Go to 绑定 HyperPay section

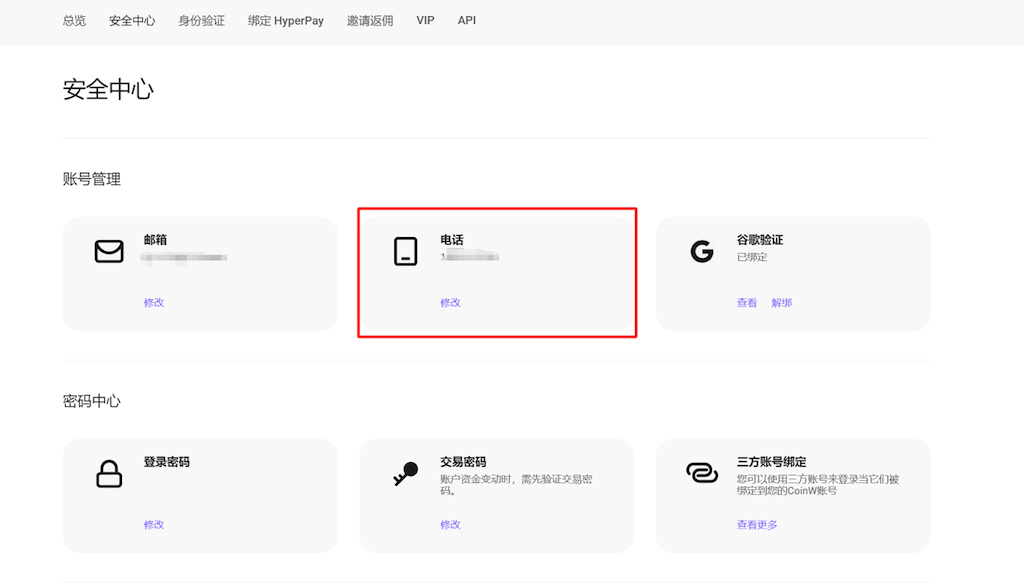click(x=285, y=20)
